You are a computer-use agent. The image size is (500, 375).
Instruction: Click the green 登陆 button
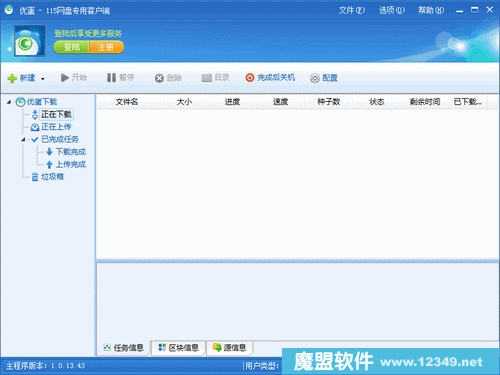point(71,47)
